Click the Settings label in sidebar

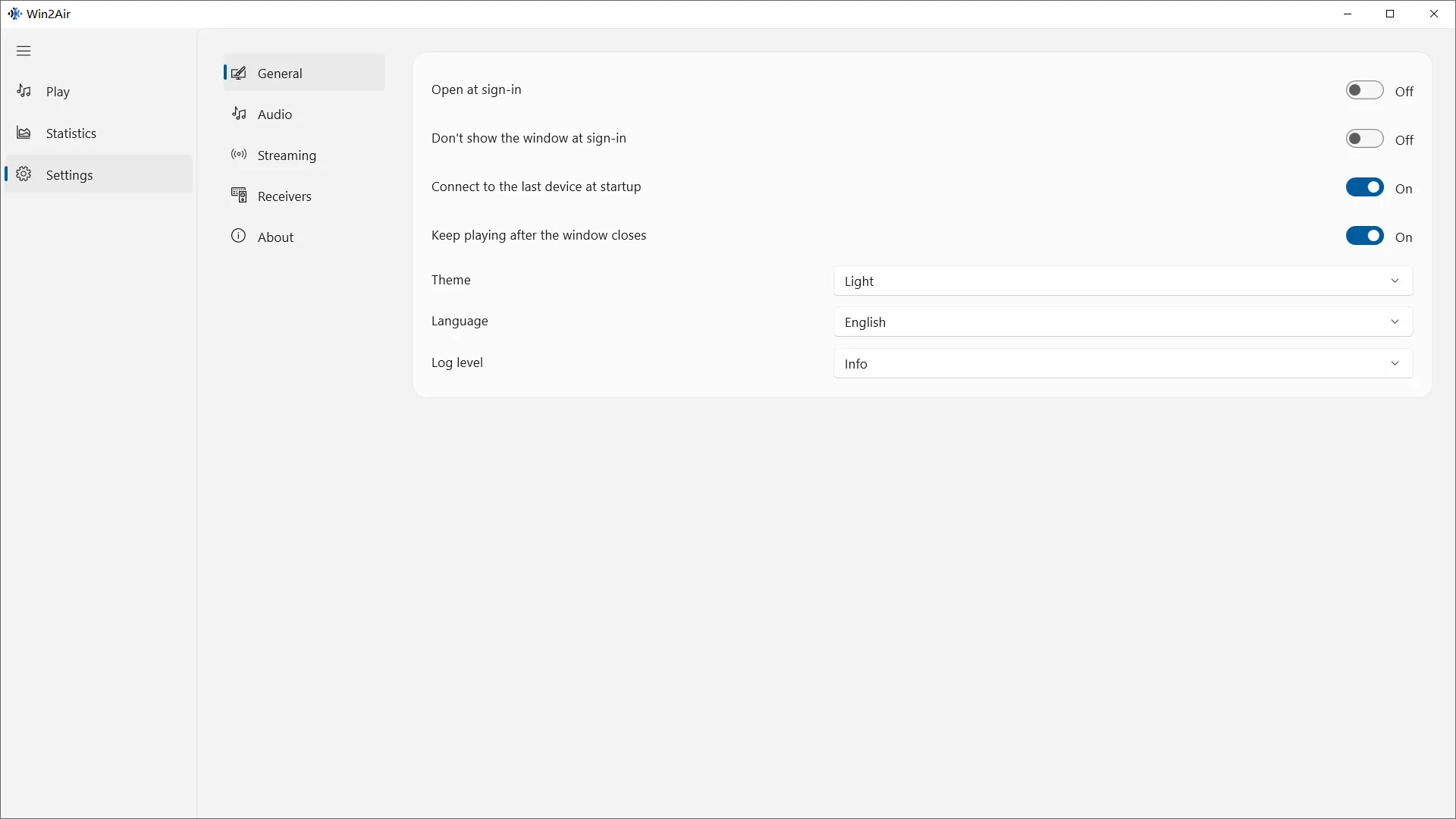tap(69, 175)
